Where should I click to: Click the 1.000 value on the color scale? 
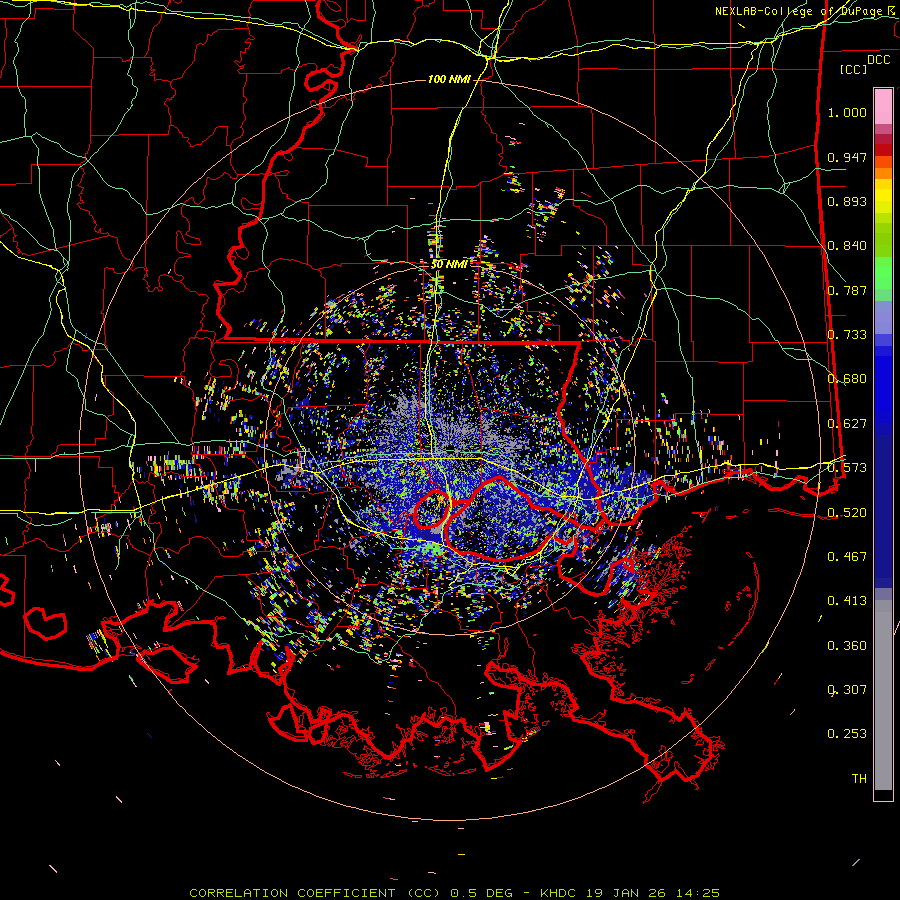(x=847, y=112)
